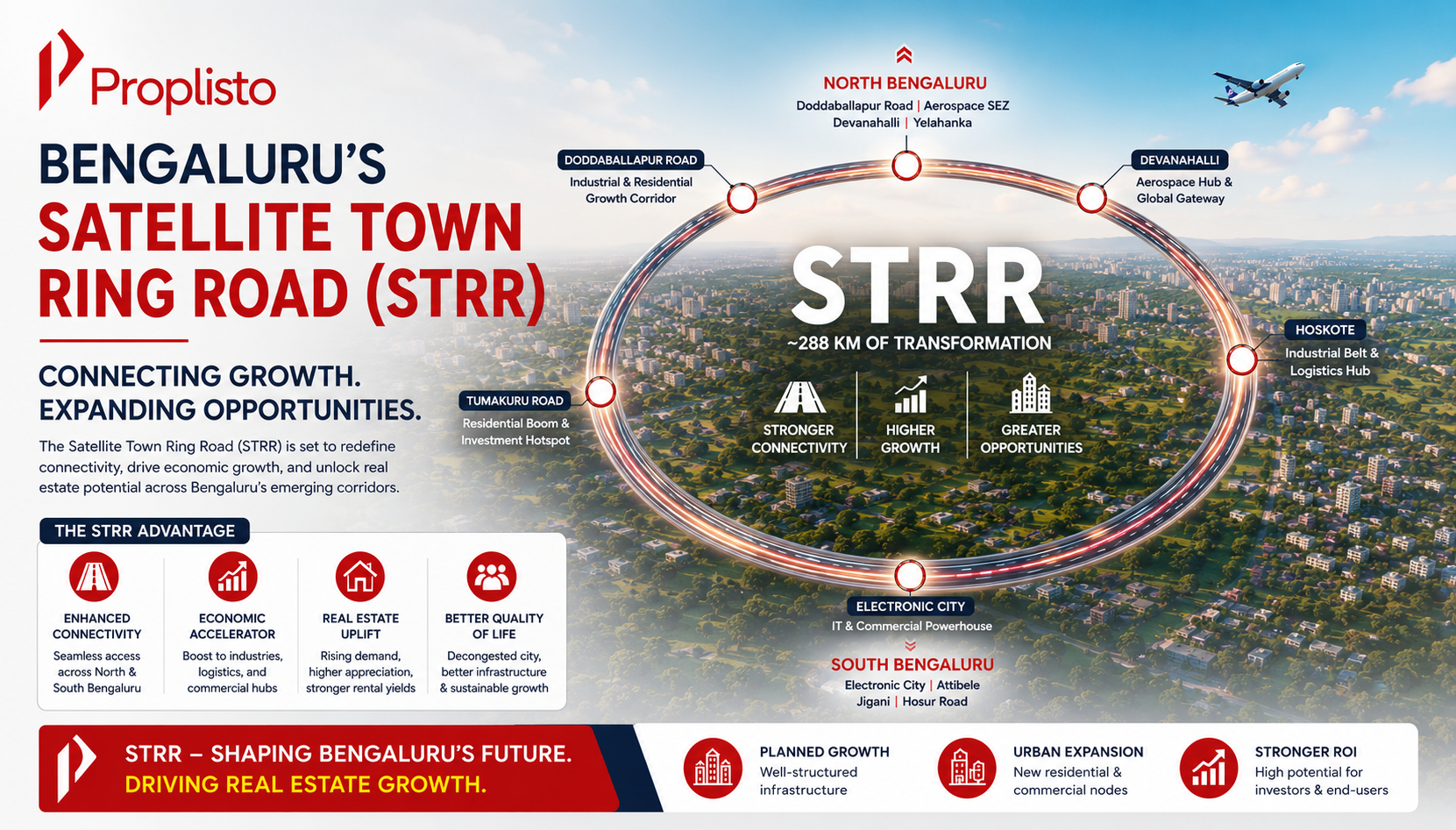Viewport: 1456px width, 830px height.
Task: Click 'High potential for investors & end-users' text
Action: pyautogui.click(x=1321, y=781)
